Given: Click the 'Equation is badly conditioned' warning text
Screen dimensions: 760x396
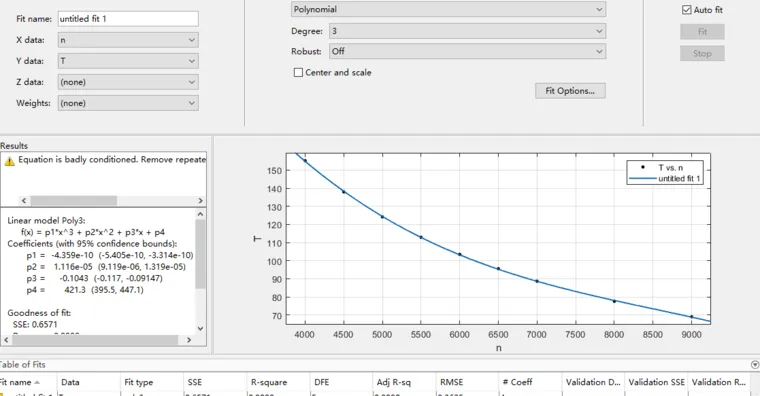Looking at the screenshot, I should click(112, 159).
